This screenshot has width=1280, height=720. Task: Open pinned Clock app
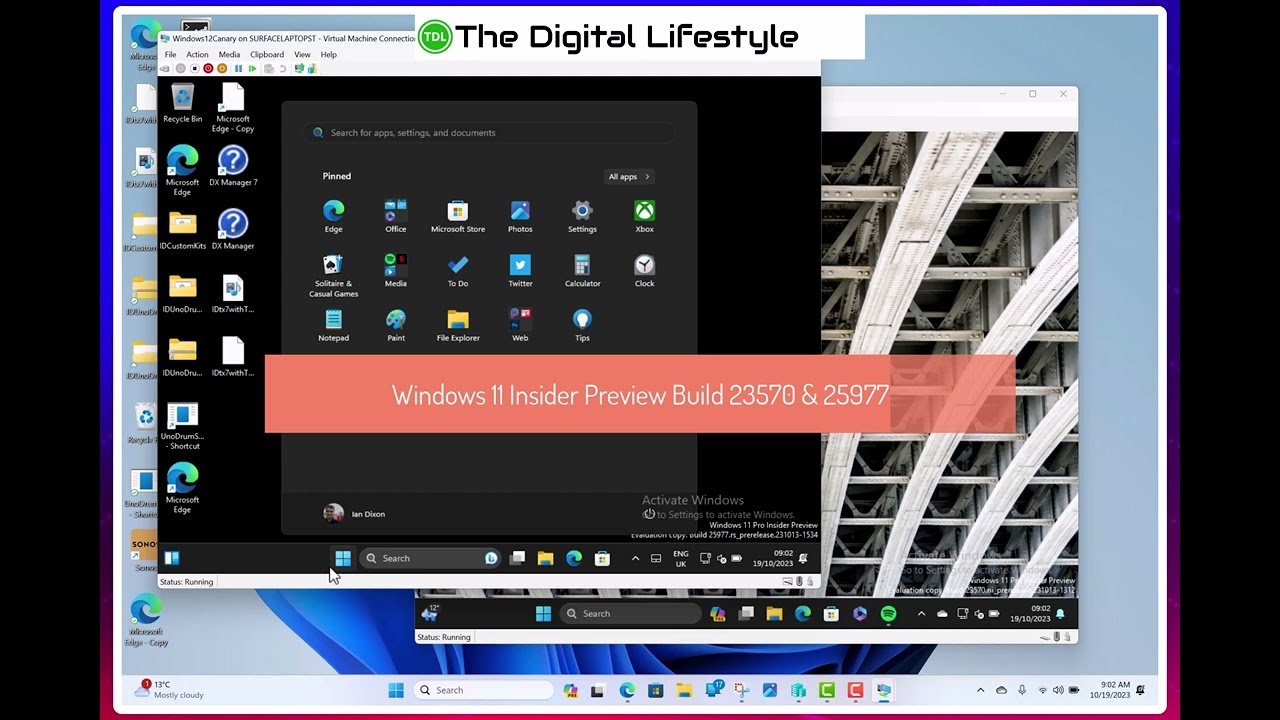[x=644, y=271]
